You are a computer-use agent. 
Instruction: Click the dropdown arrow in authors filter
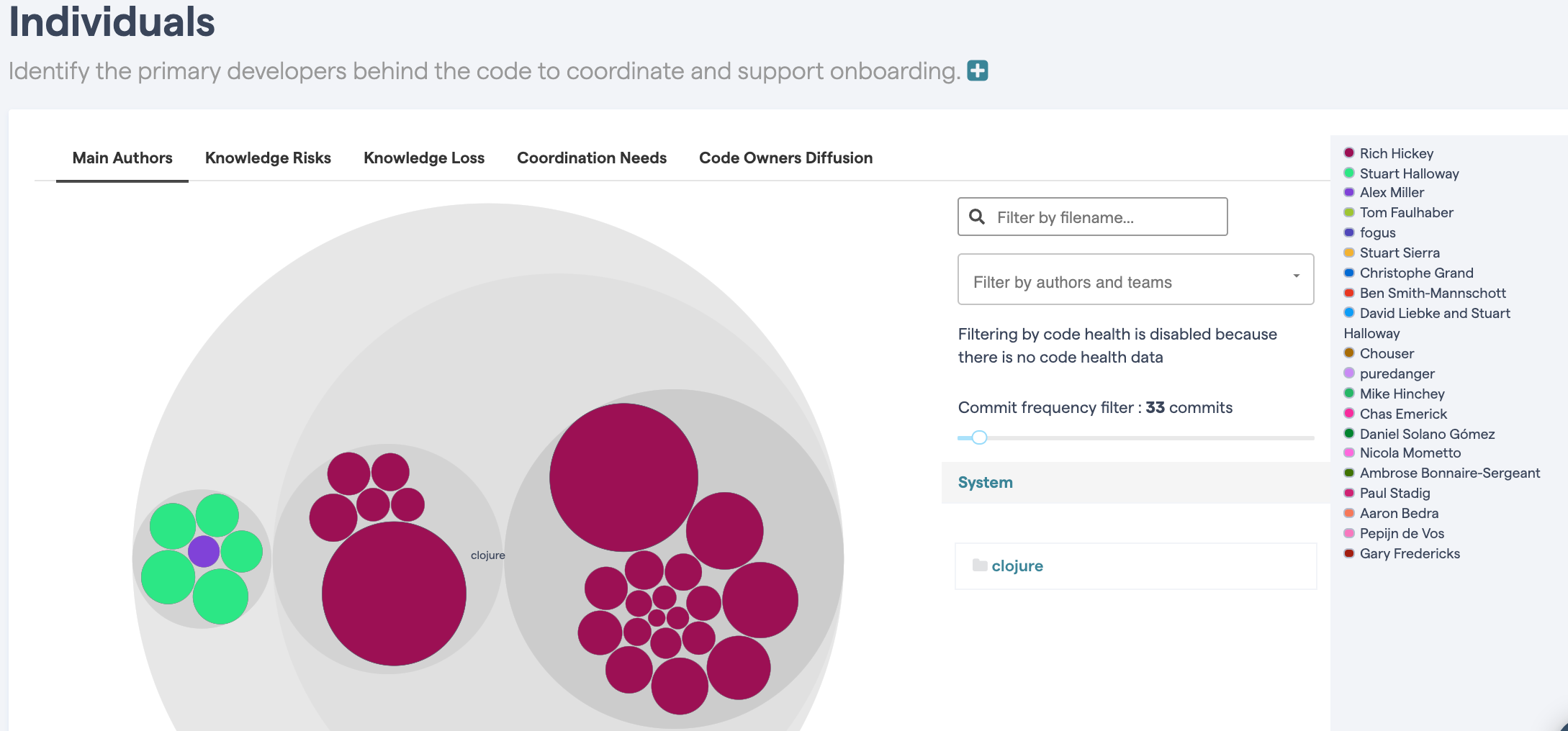[x=1296, y=276]
